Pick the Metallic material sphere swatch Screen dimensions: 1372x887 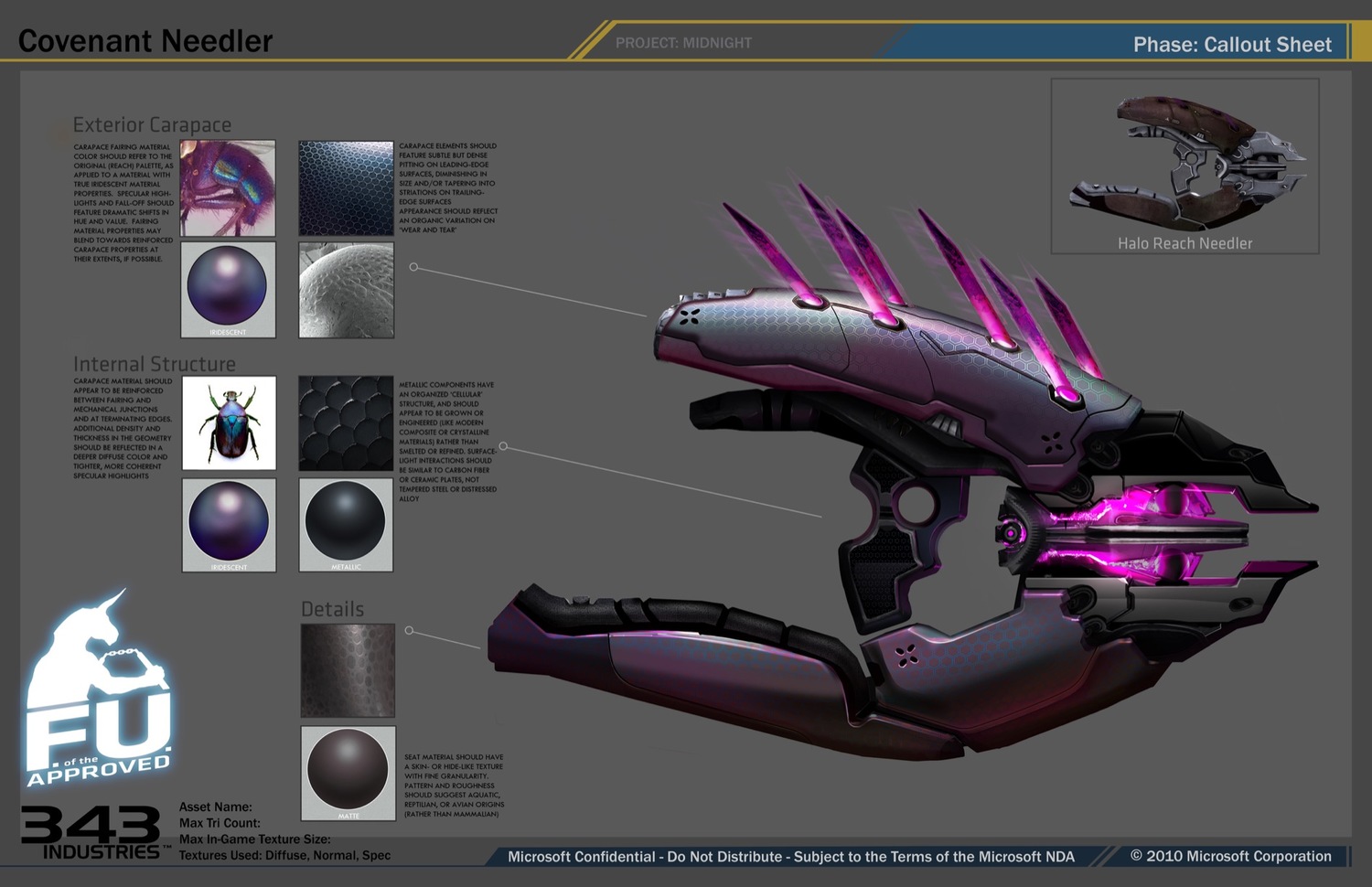pyautogui.click(x=346, y=524)
